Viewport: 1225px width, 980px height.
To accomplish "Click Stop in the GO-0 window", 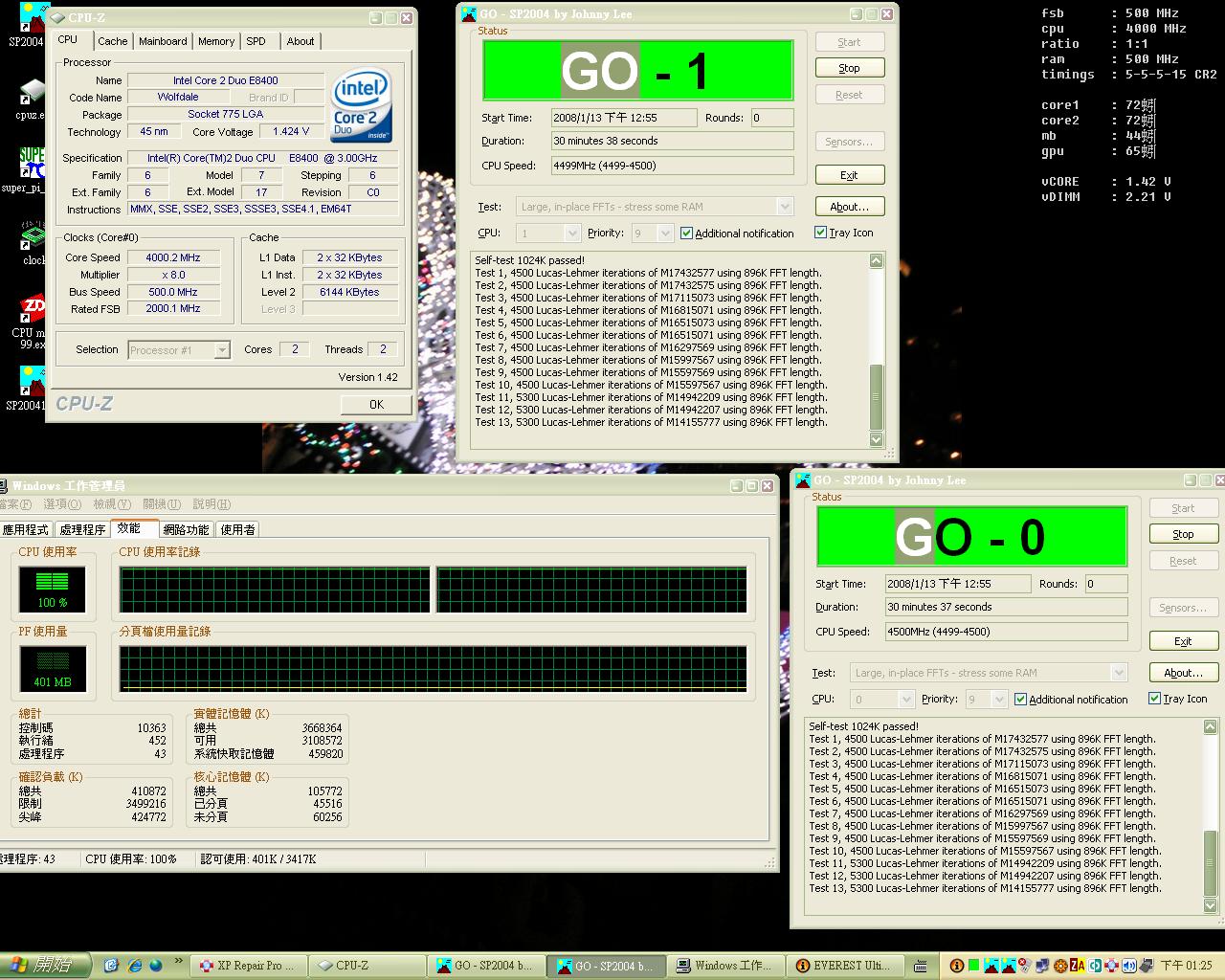I will 1183,534.
